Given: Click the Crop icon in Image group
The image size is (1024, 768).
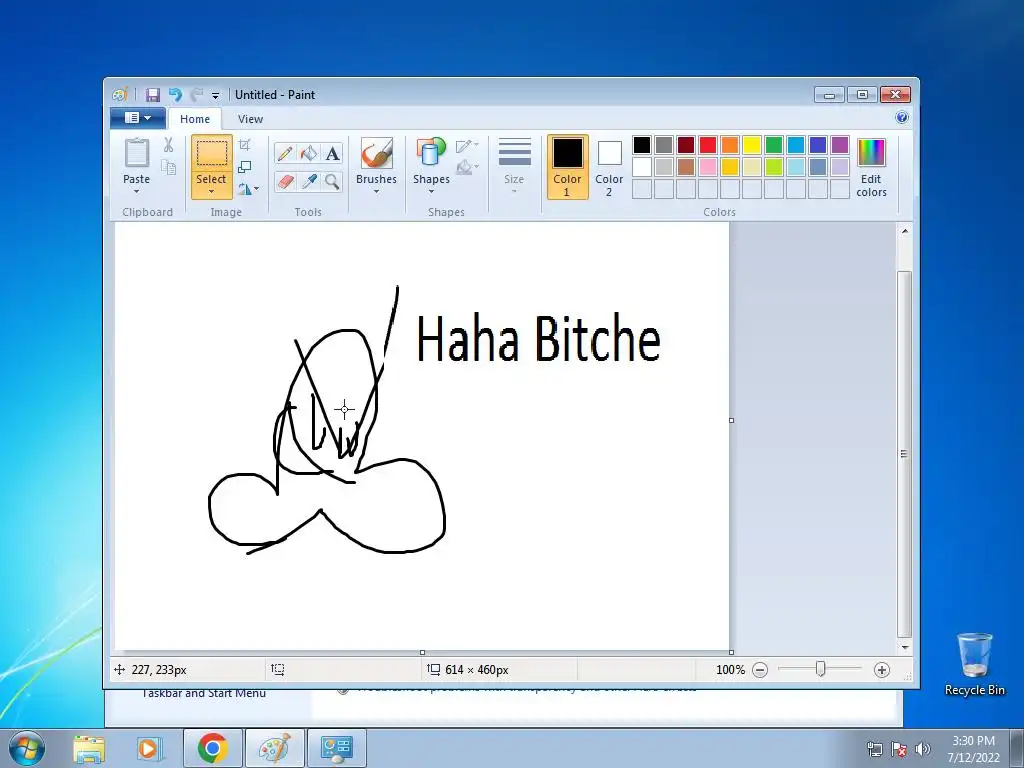Looking at the screenshot, I should coord(245,145).
